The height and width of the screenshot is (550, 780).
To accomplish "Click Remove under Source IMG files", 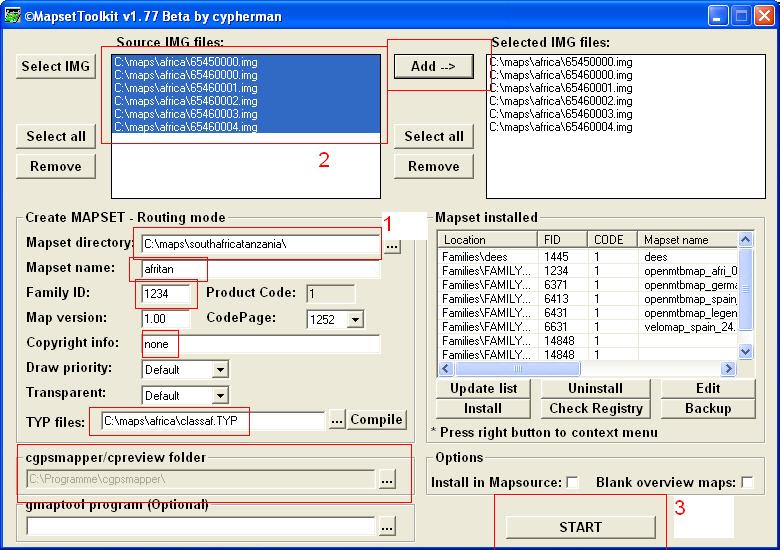I will (x=56, y=166).
